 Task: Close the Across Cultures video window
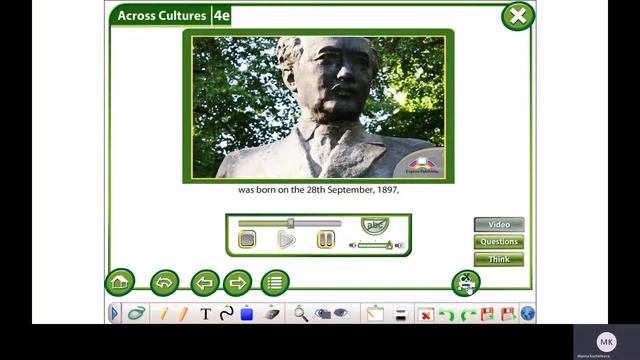518,16
